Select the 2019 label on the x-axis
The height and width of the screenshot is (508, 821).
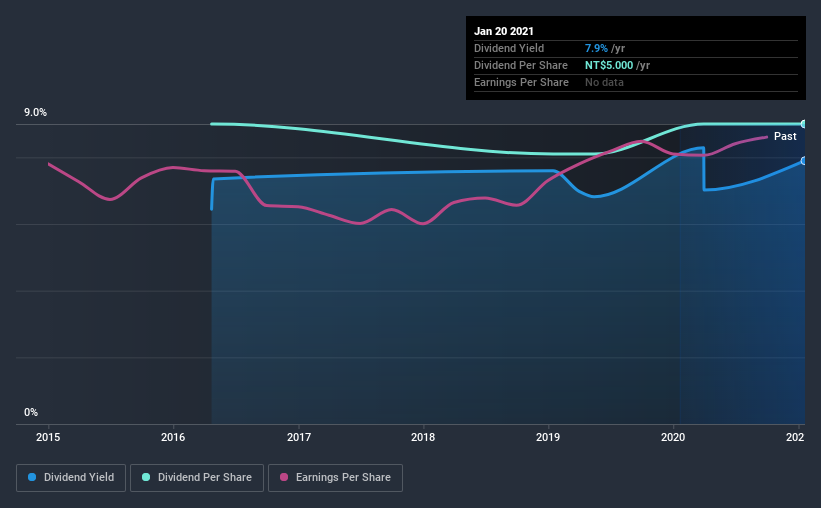pyautogui.click(x=548, y=437)
